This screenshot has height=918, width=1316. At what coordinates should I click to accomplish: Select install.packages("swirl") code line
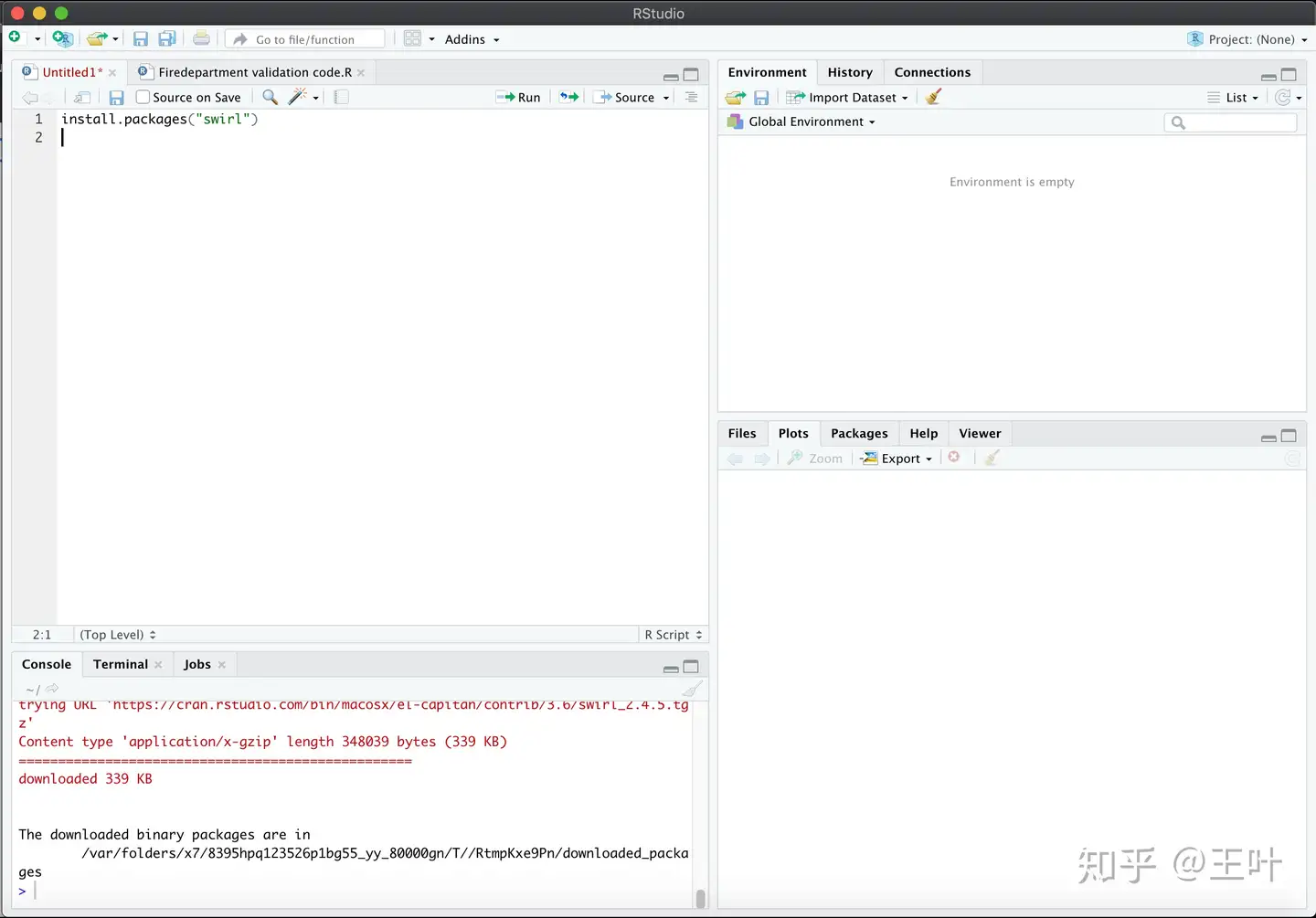click(160, 119)
